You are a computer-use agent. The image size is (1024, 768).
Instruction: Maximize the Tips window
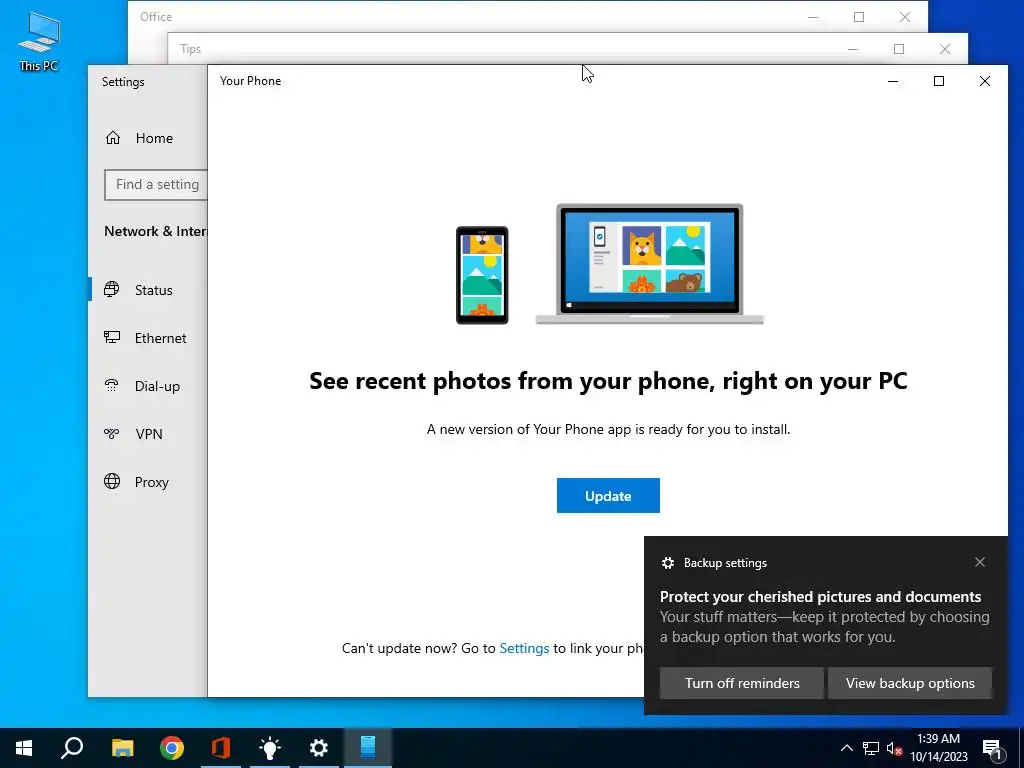(x=899, y=49)
